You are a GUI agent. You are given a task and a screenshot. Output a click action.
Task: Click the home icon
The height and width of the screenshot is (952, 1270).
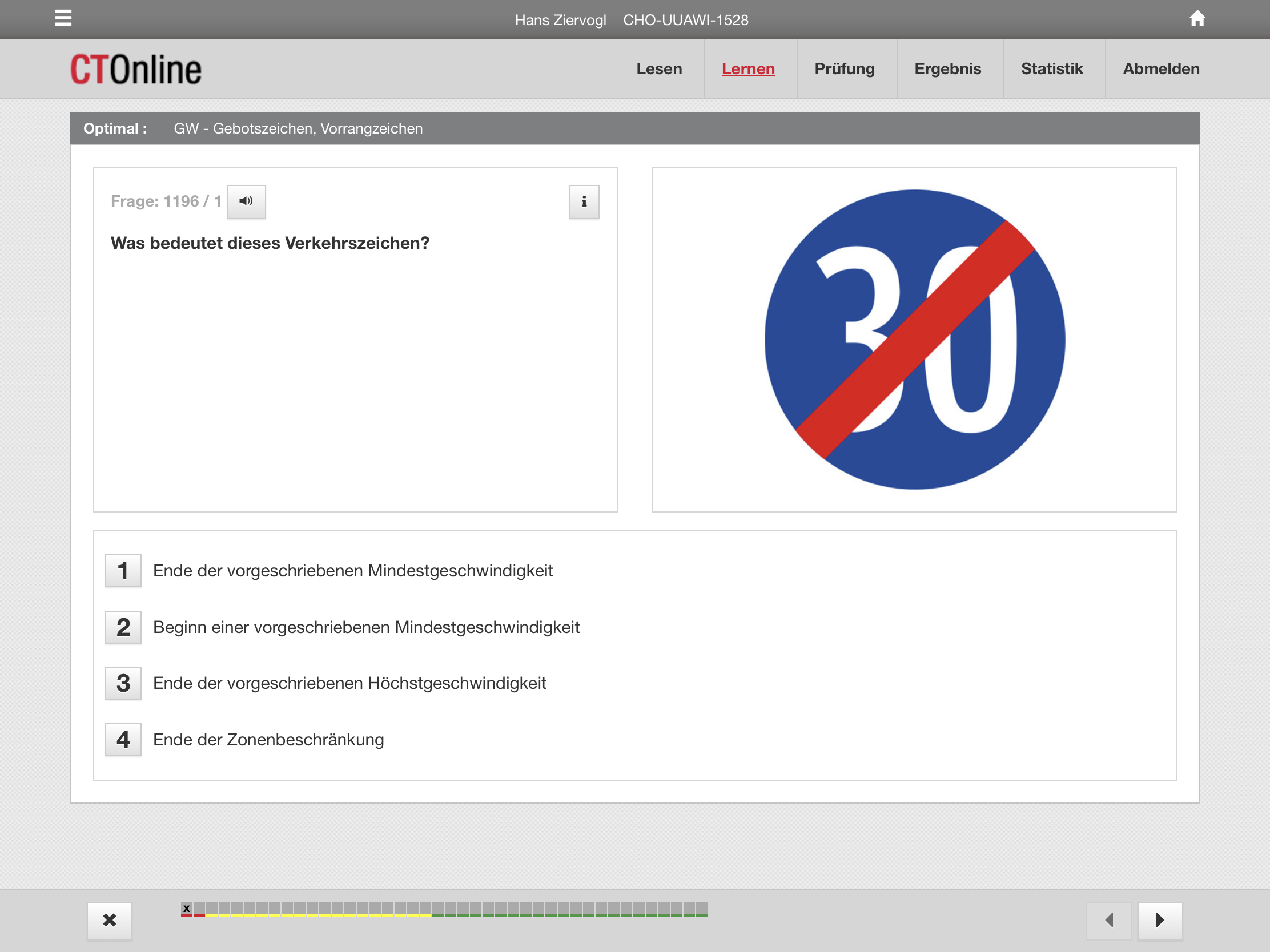(1196, 19)
